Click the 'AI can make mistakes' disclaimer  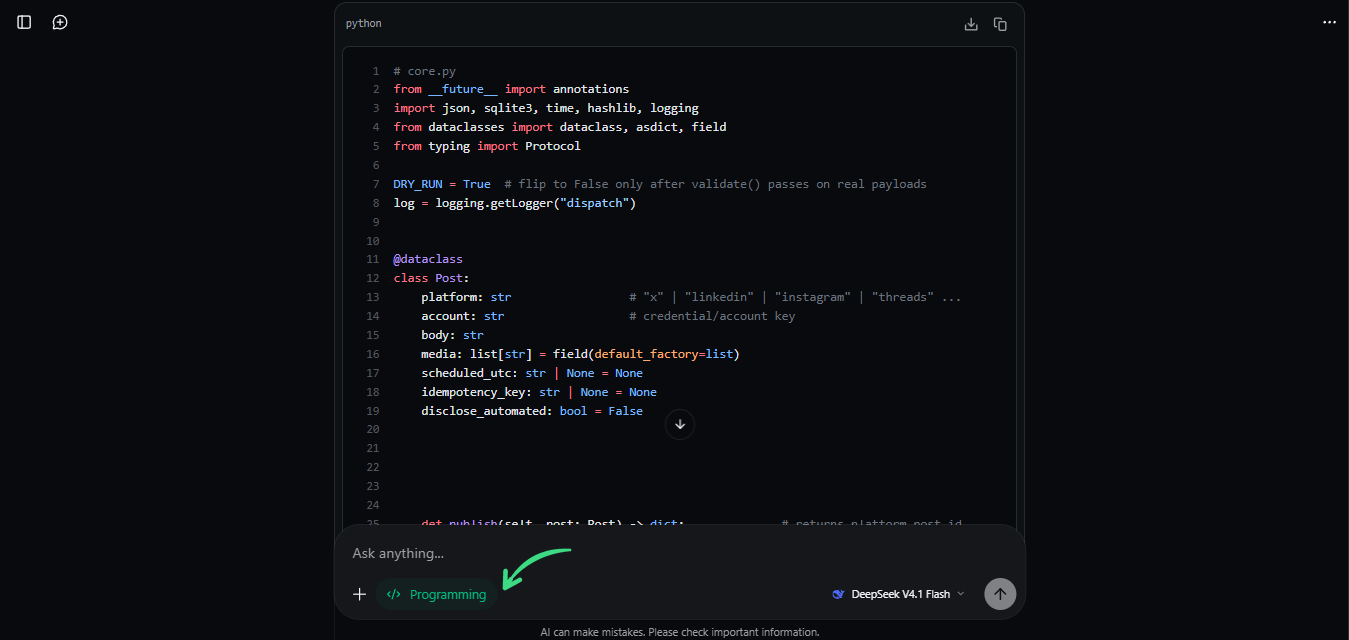tap(680, 632)
